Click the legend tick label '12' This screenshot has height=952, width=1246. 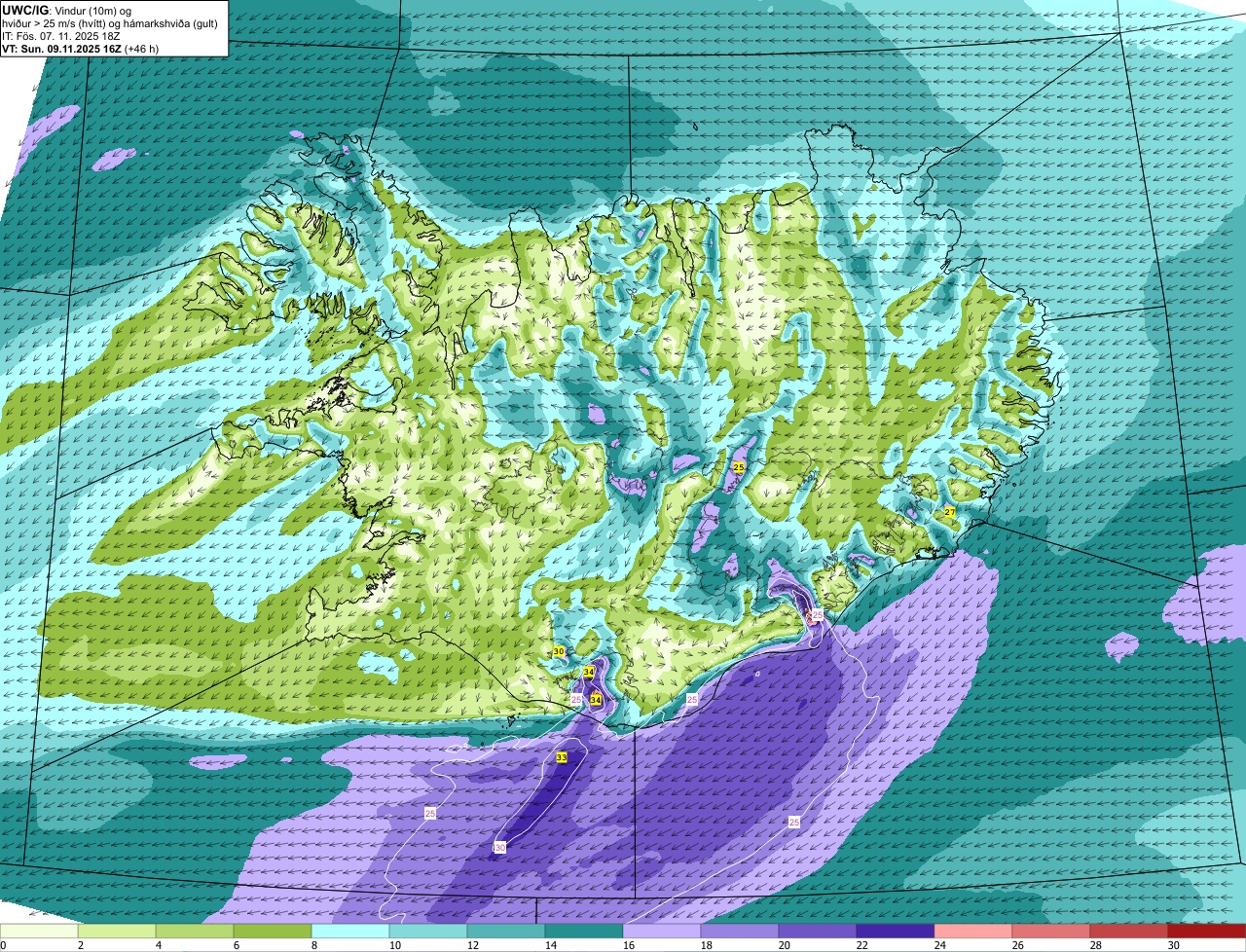click(x=473, y=945)
